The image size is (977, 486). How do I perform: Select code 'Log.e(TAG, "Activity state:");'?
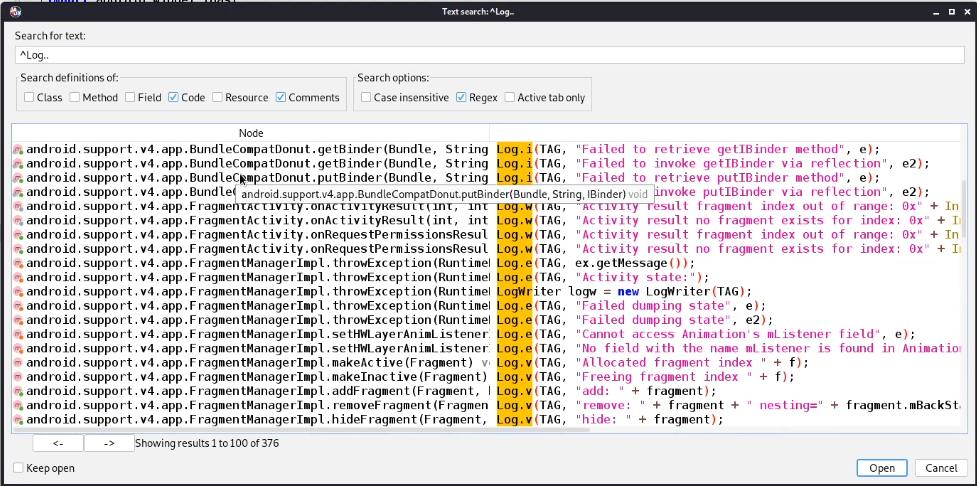pyautogui.click(x=603, y=277)
